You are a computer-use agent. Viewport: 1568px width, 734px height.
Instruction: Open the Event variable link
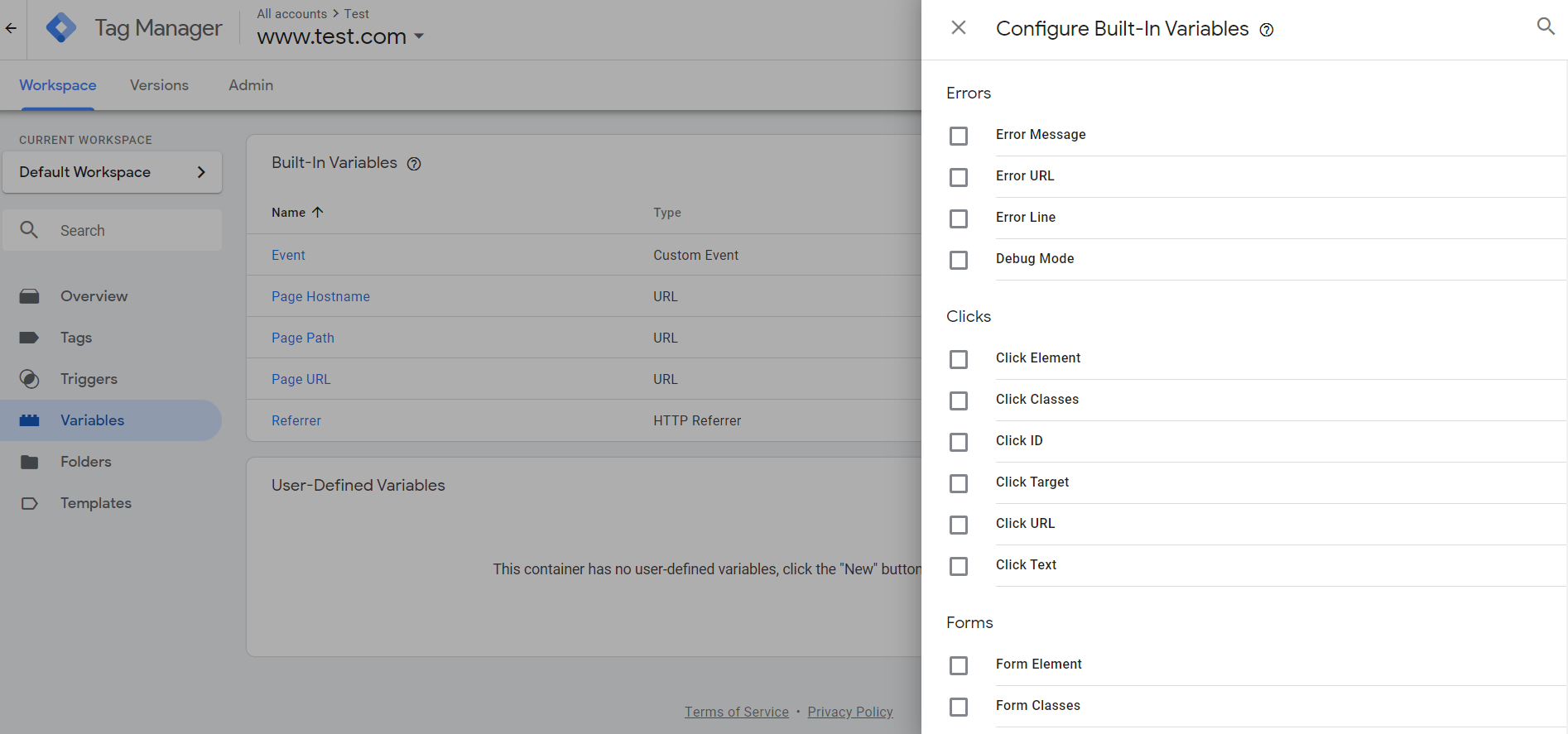coord(288,255)
